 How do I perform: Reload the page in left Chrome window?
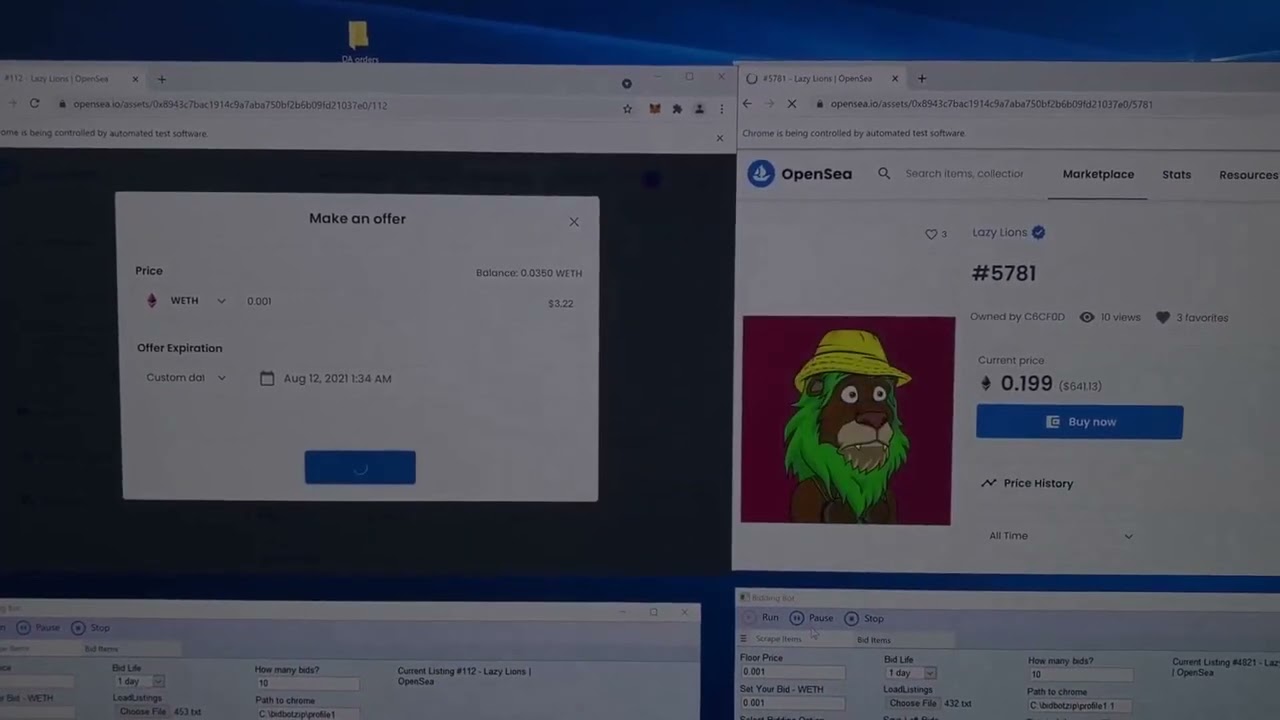point(34,104)
